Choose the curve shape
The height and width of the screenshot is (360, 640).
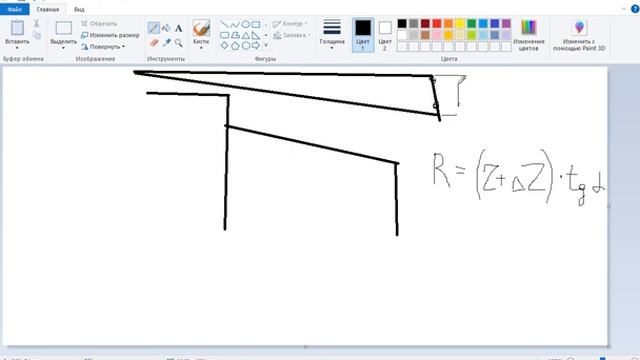pyautogui.click(x=235, y=24)
